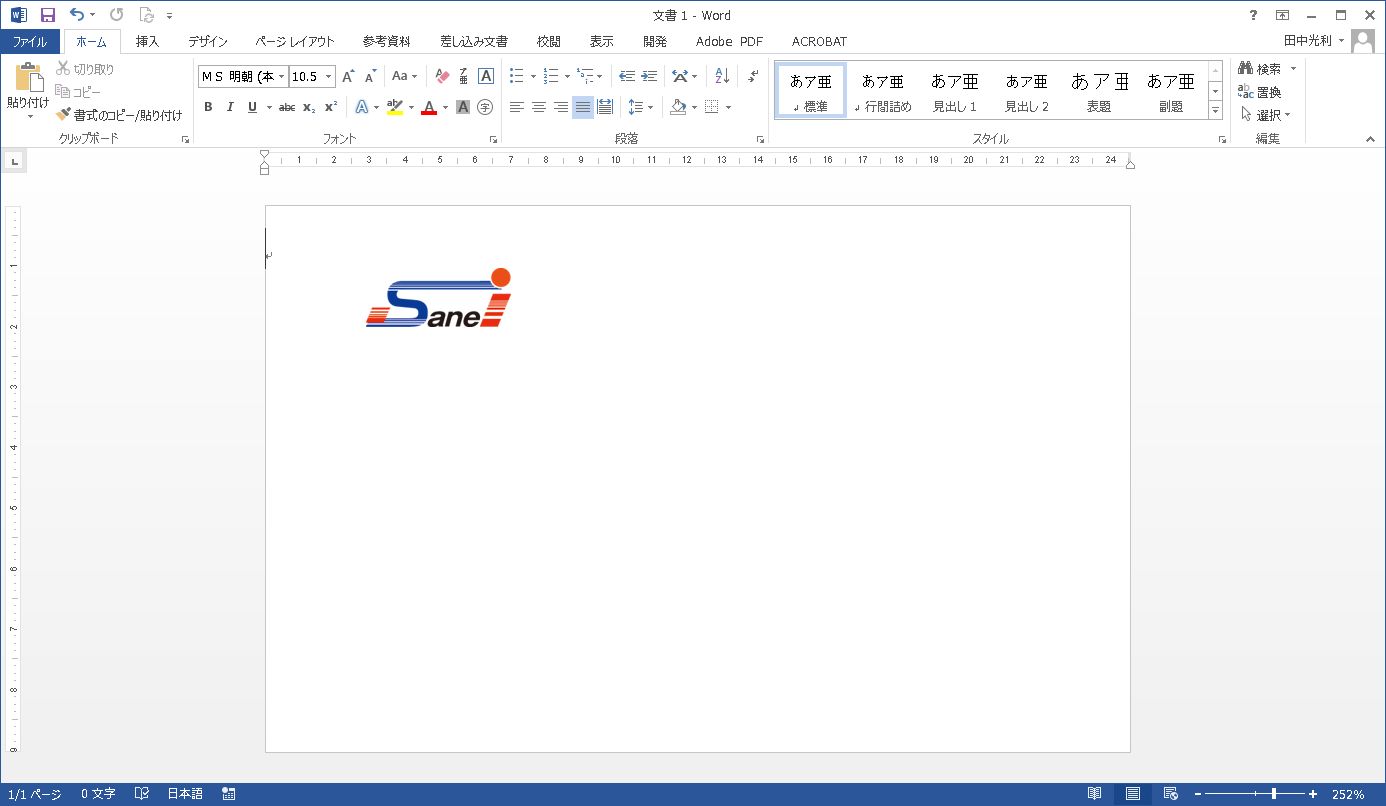Click the phonetic guide (ruby) icon
Image resolution: width=1386 pixels, height=806 pixels.
coord(464,76)
